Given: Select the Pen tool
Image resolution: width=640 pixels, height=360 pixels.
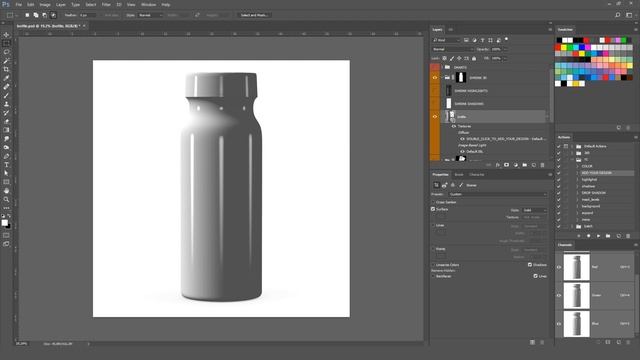Looking at the screenshot, I should [x=6, y=156].
